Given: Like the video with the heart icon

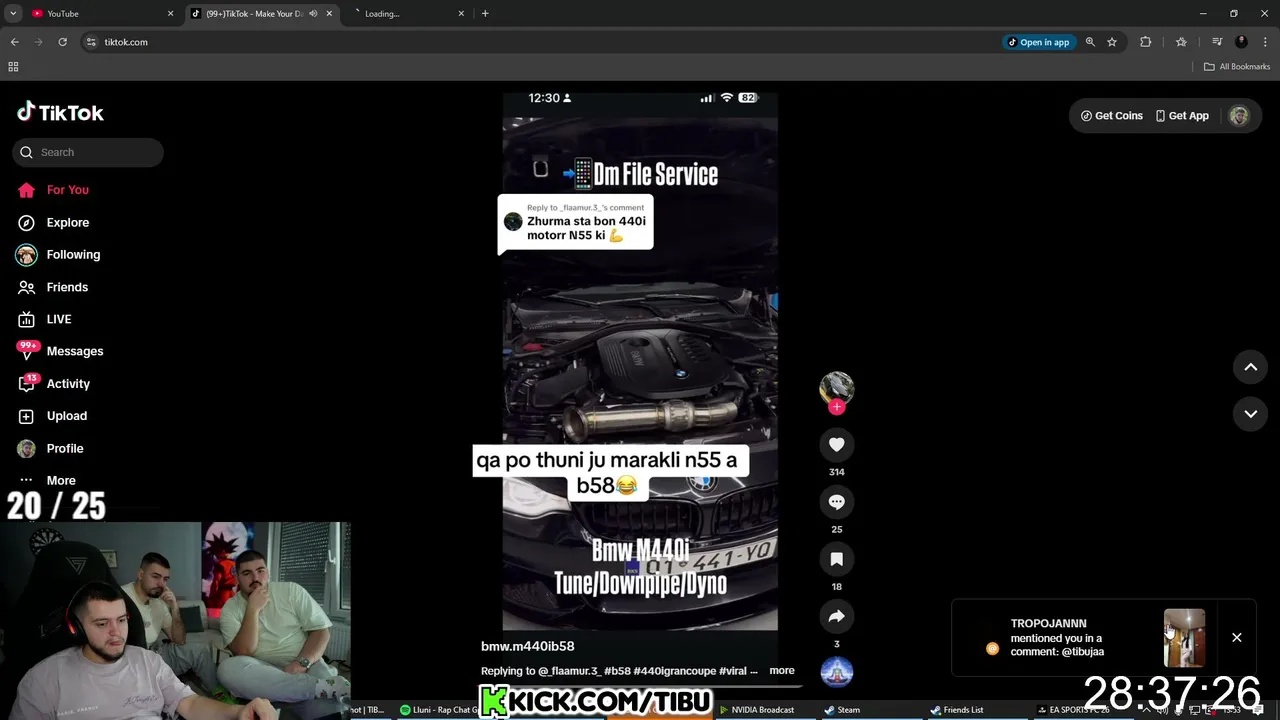Looking at the screenshot, I should (837, 444).
